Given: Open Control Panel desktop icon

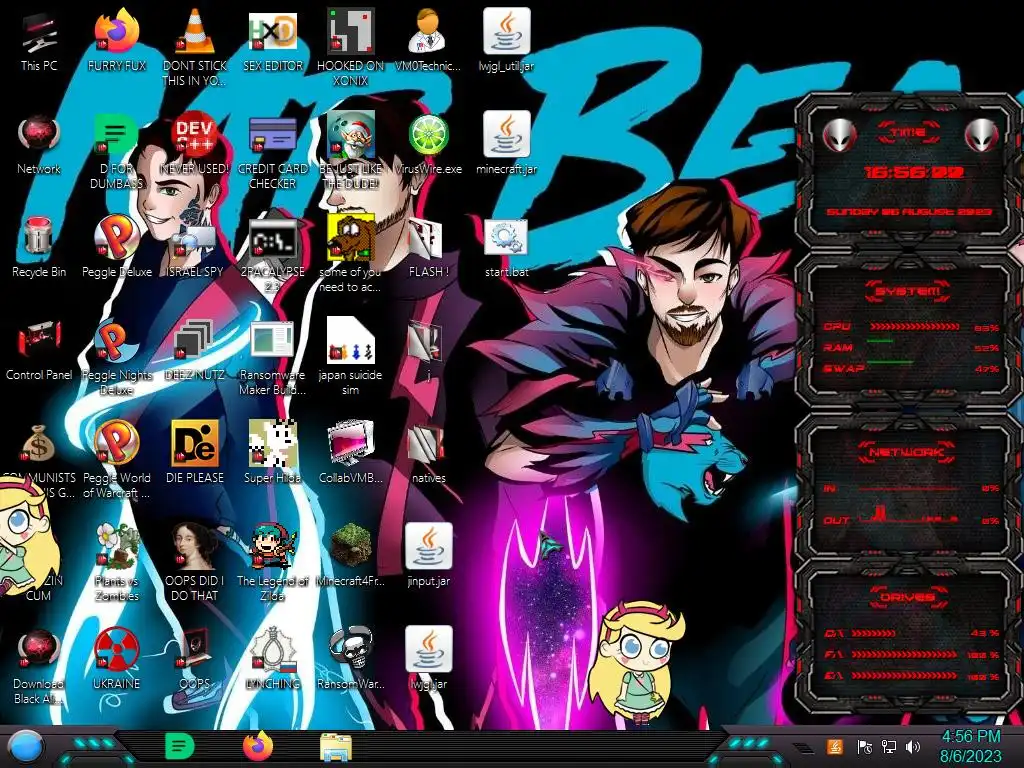Looking at the screenshot, I should click(x=39, y=351).
